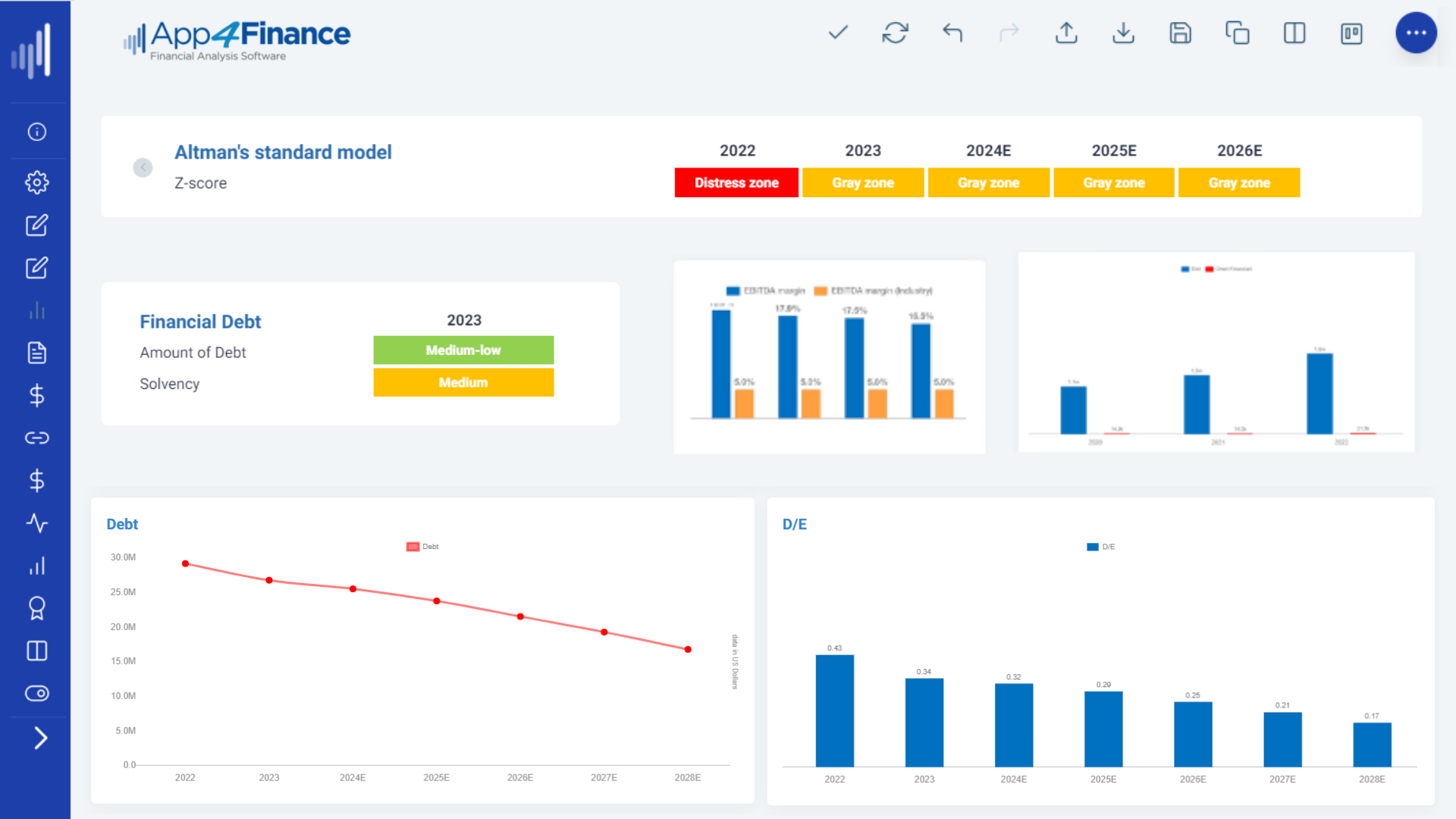This screenshot has height=819, width=1456.
Task: Select the 2024E Gray zone label
Action: pyautogui.click(x=988, y=182)
